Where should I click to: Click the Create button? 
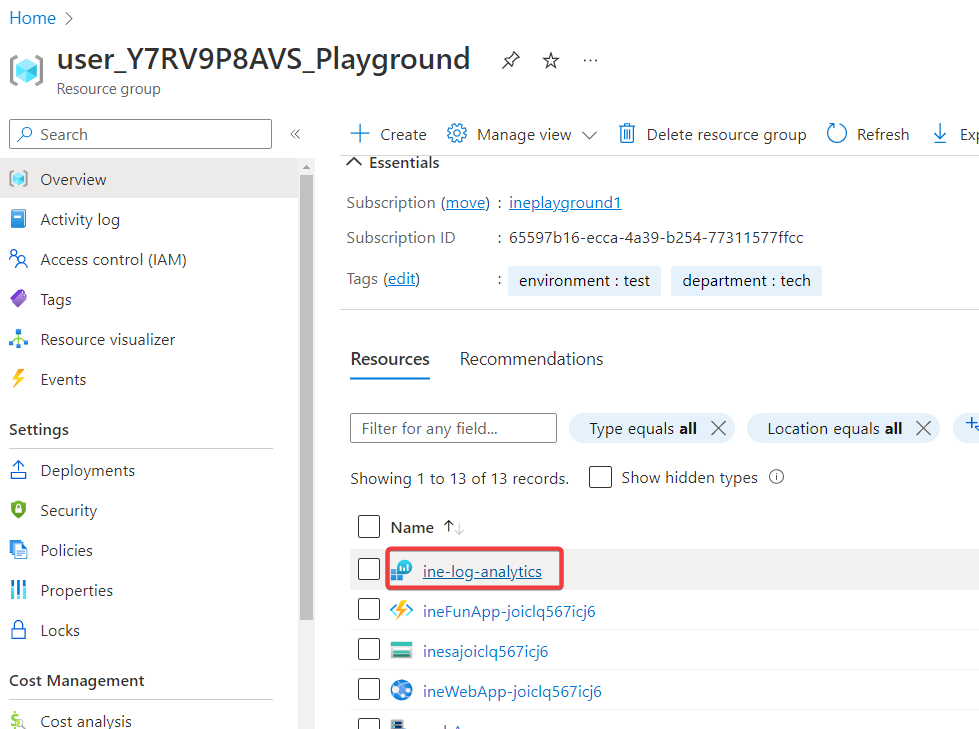[x=388, y=134]
